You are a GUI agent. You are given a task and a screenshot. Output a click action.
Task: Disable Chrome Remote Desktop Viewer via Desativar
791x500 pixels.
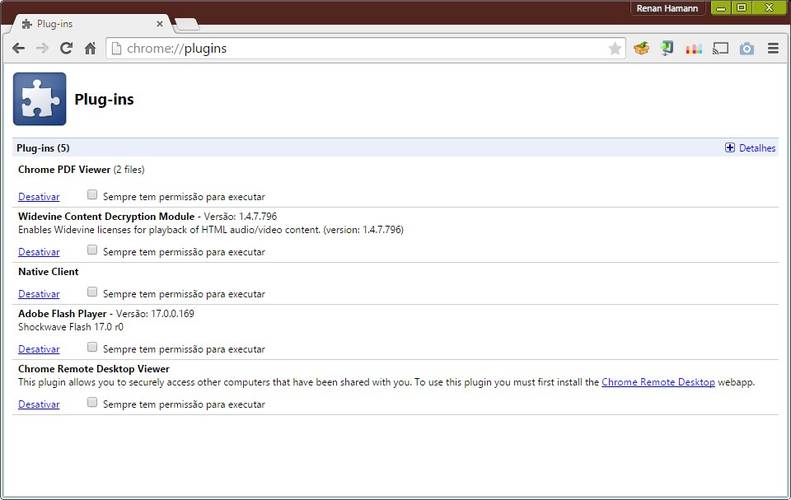click(39, 404)
